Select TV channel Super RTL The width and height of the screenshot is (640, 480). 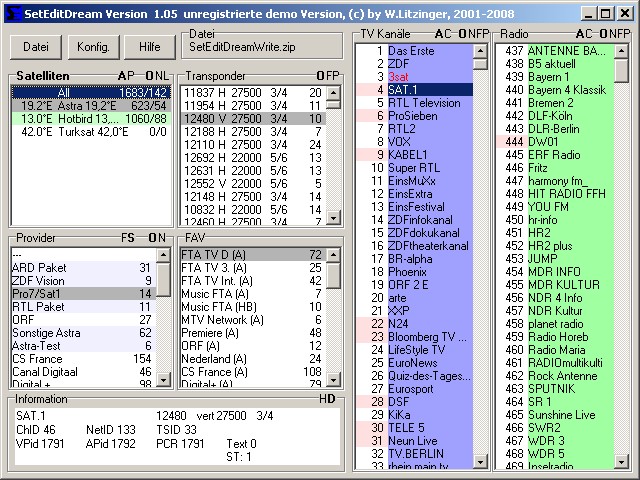[x=415, y=168]
